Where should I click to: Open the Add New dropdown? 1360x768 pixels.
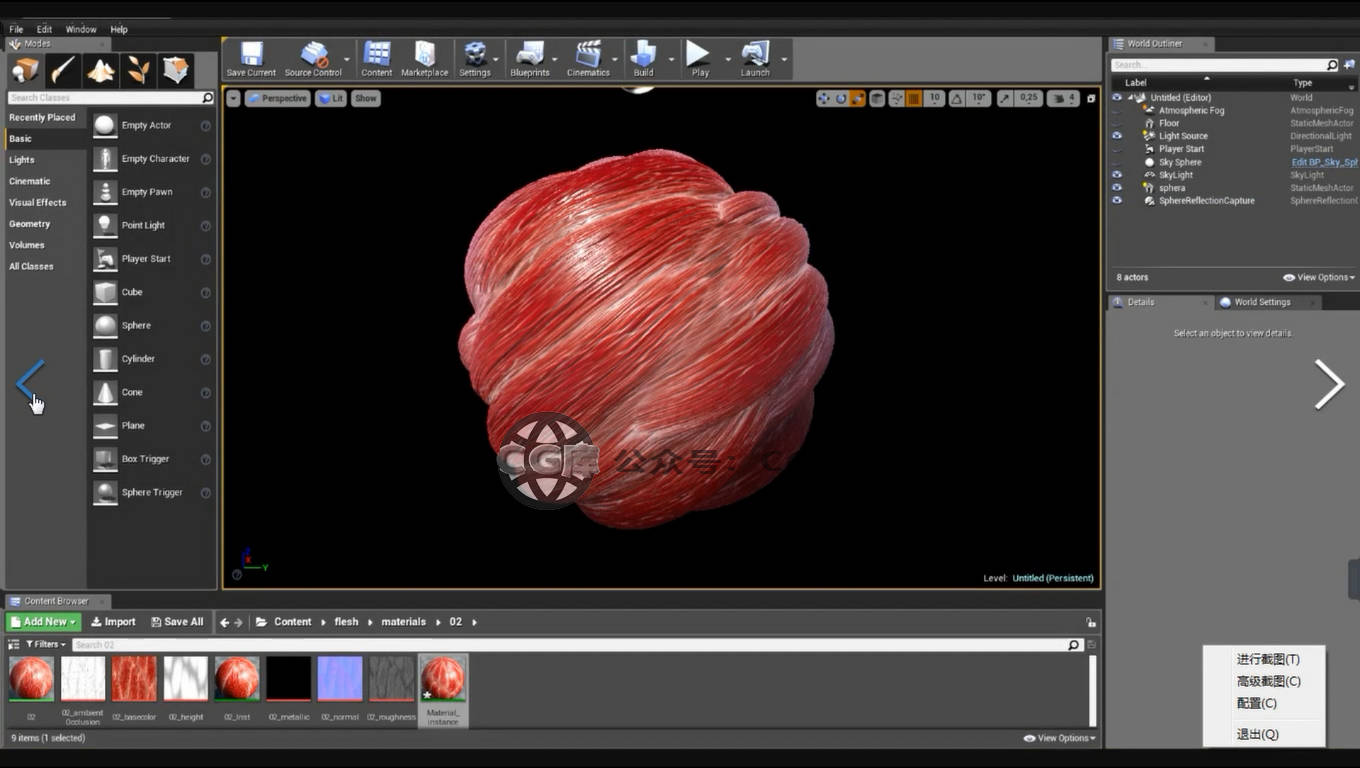pos(42,622)
